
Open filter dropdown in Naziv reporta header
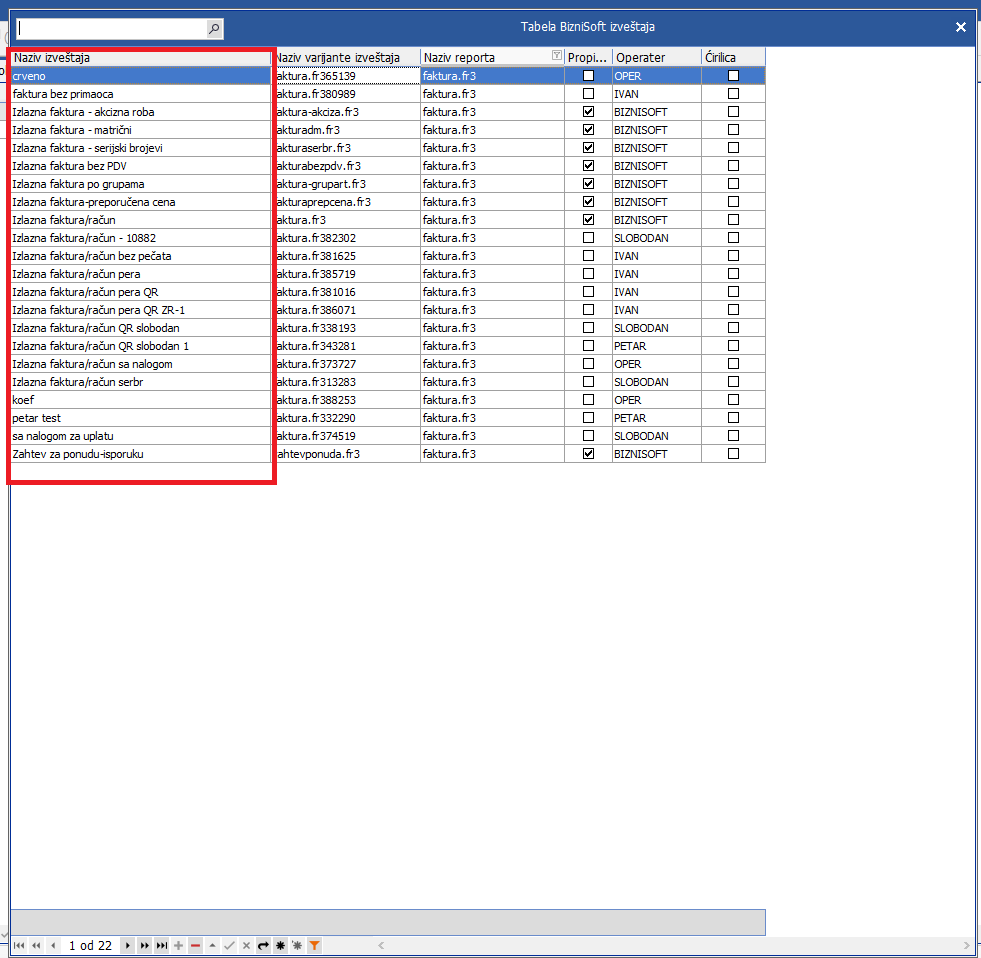[556, 57]
